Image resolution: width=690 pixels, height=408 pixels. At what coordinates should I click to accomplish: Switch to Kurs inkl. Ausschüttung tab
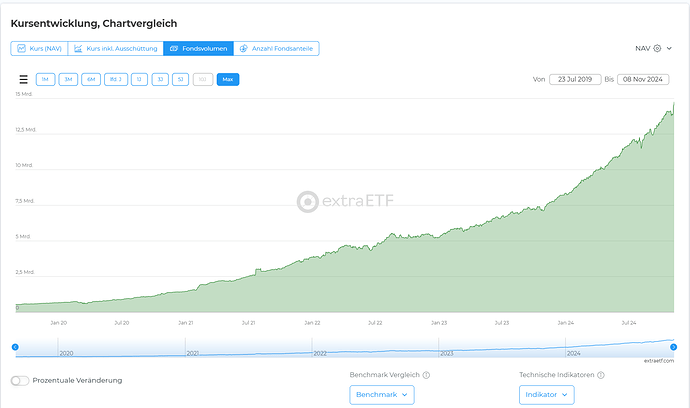tap(115, 48)
